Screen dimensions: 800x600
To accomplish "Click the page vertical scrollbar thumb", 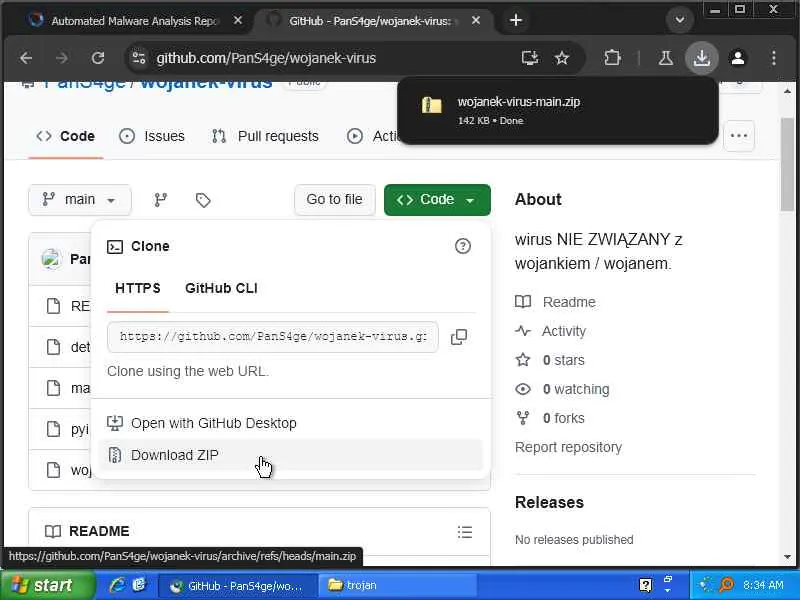I will click(x=787, y=164).
